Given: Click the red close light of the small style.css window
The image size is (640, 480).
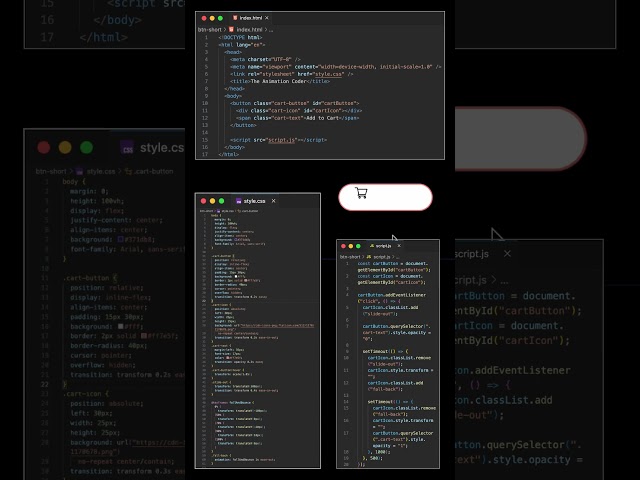Looking at the screenshot, I should [204, 201].
